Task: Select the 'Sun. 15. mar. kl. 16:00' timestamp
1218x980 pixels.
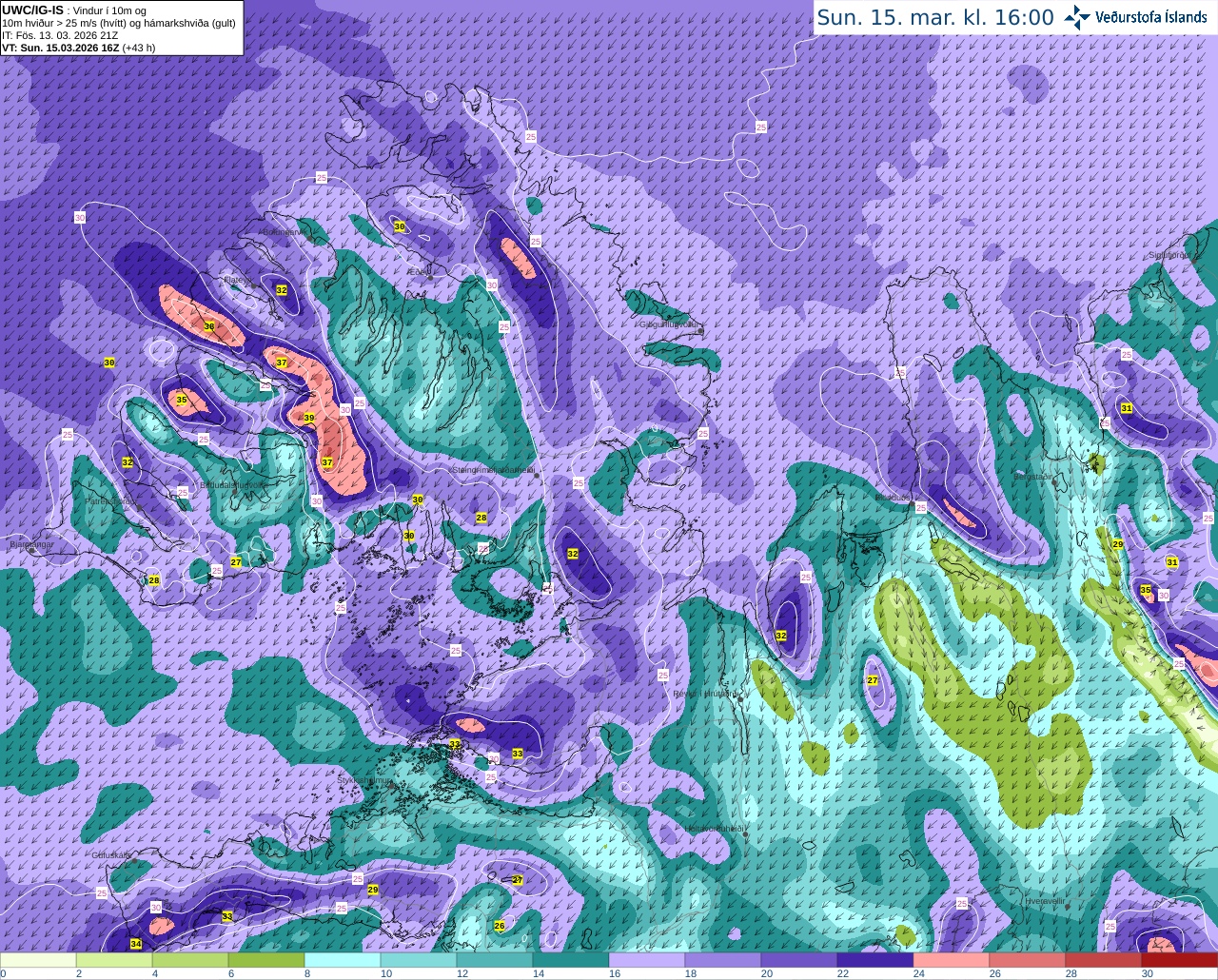Action: pos(935,17)
